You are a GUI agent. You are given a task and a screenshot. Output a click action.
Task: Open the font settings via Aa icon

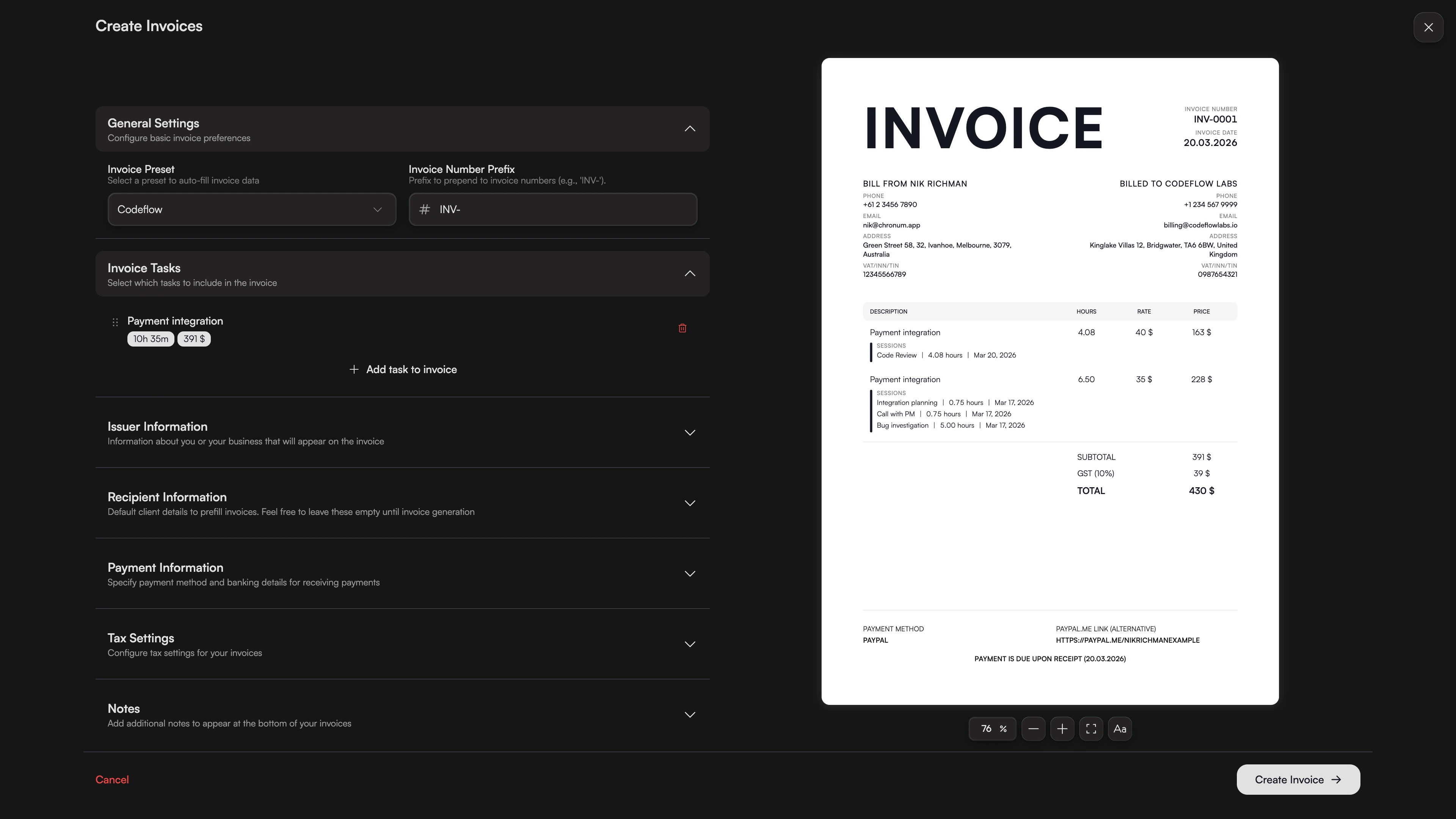click(x=1120, y=728)
